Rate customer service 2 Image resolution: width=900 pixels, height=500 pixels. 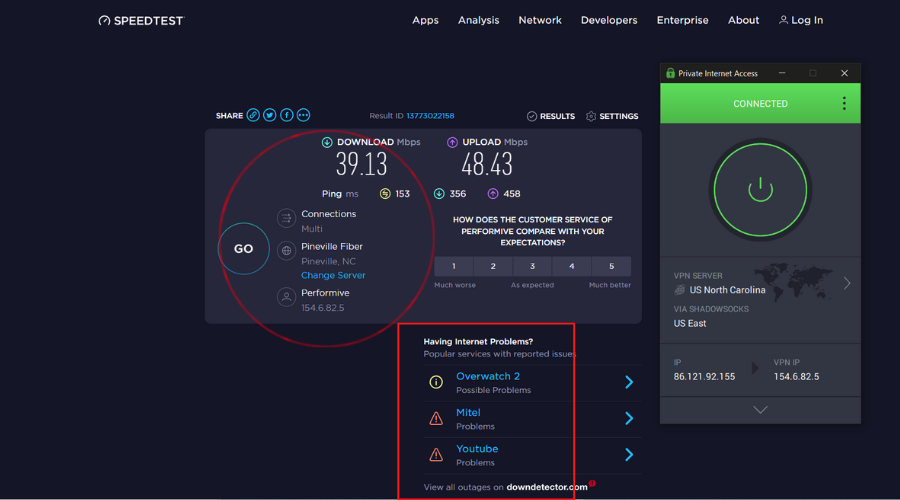493,266
